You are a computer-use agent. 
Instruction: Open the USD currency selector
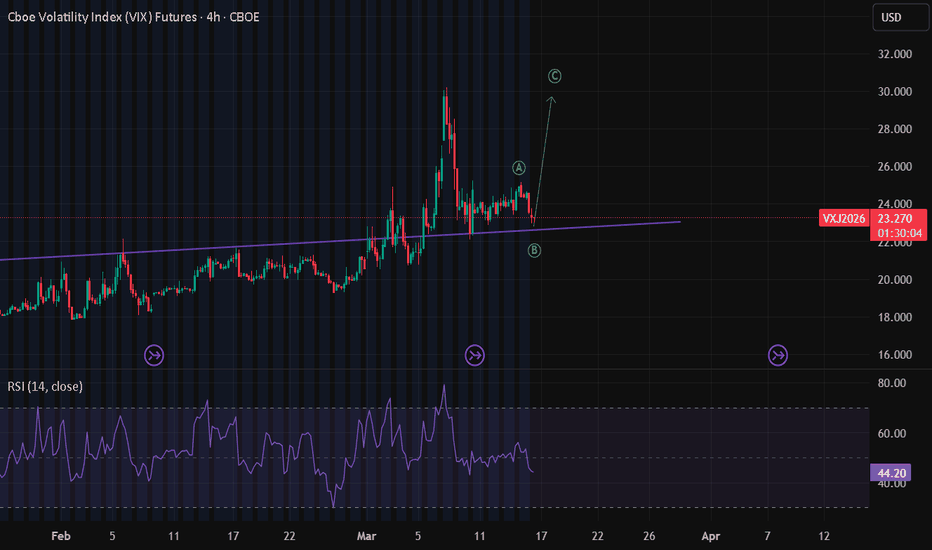pyautogui.click(x=900, y=17)
